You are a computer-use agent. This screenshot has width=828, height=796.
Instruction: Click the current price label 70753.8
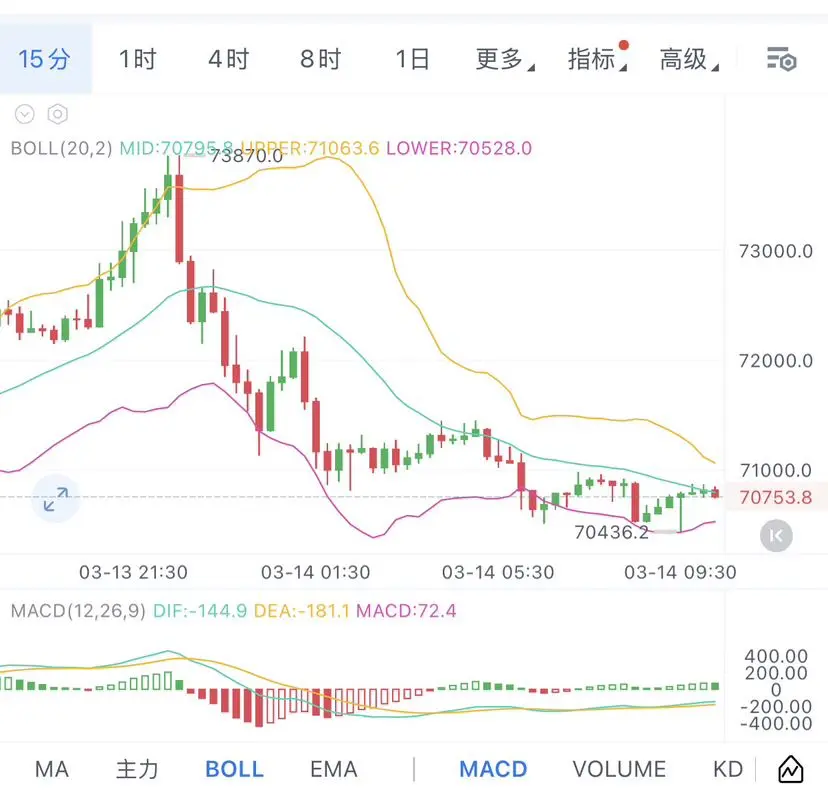[x=776, y=497]
